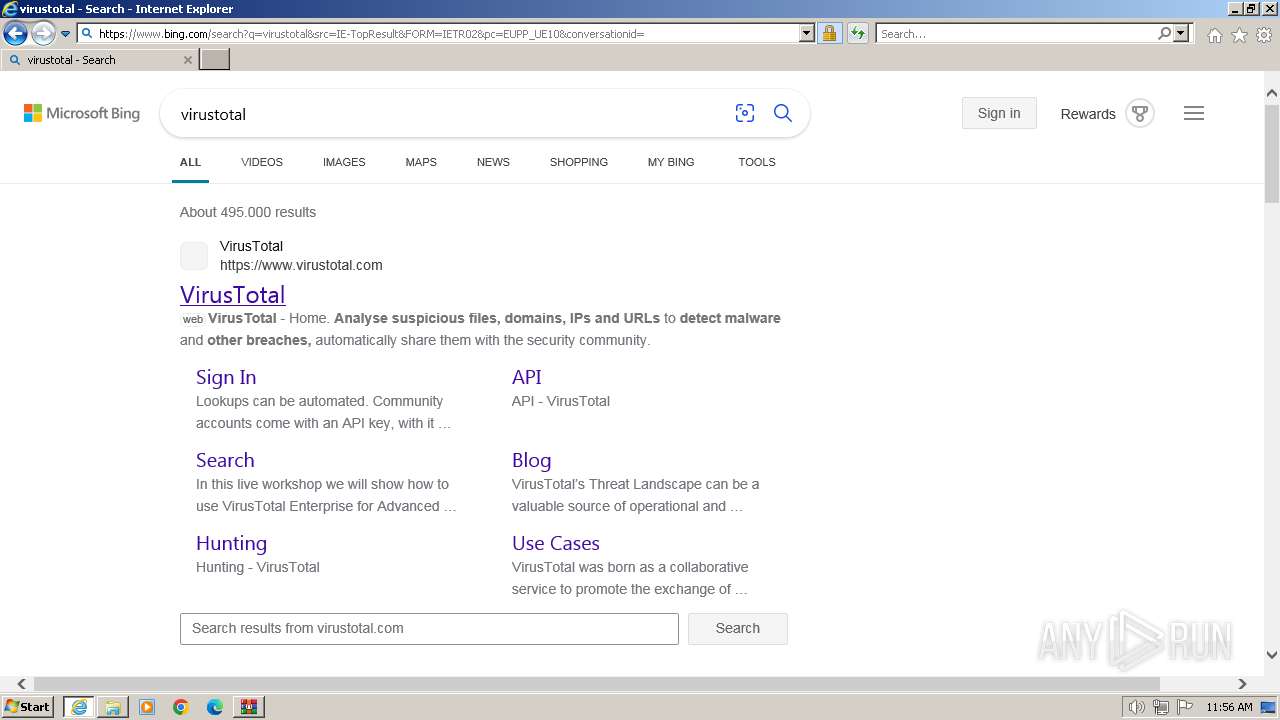Open the Sign In sitelink

coord(226,377)
